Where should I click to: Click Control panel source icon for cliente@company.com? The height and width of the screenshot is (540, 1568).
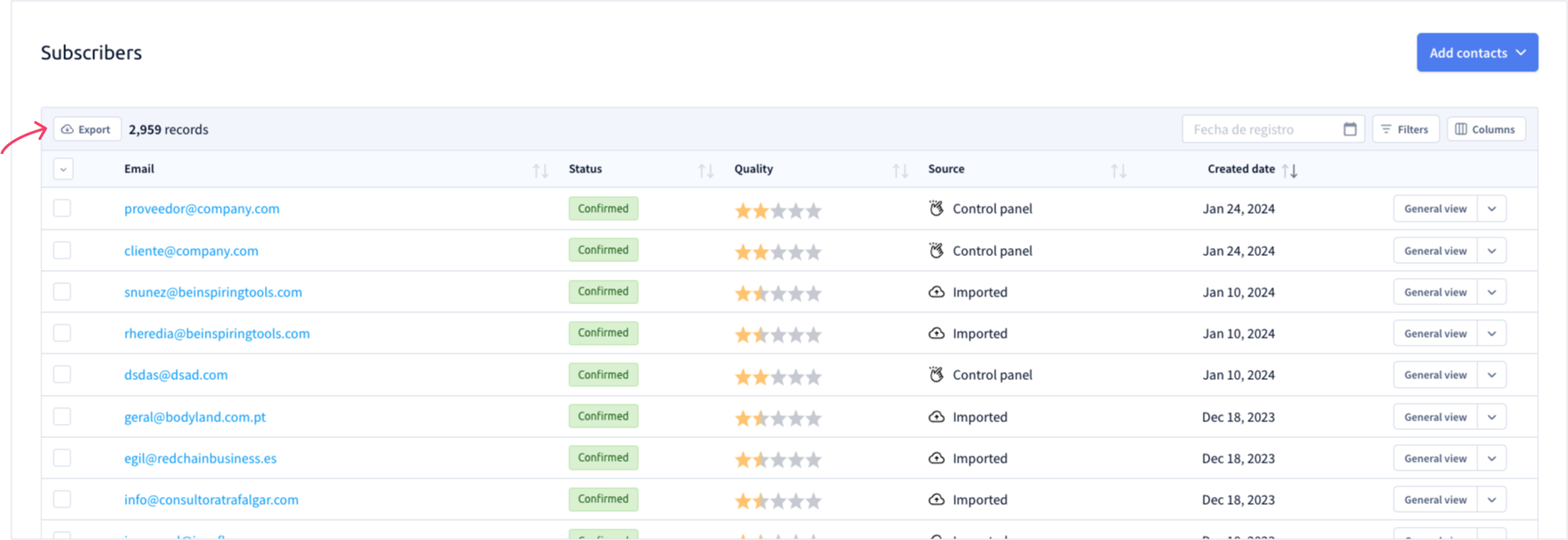pyautogui.click(x=936, y=251)
